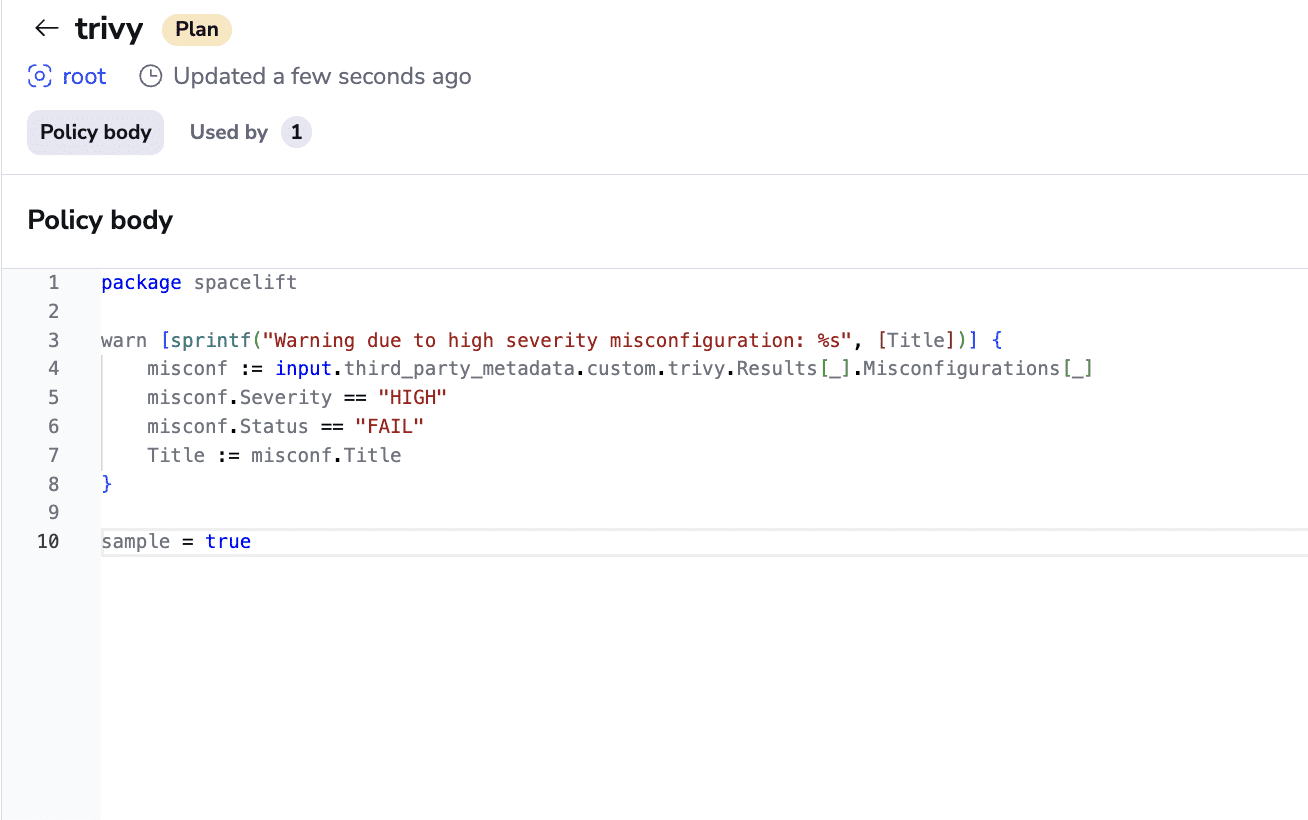Click the Used by count badge 1
1308x820 pixels.
click(x=296, y=132)
